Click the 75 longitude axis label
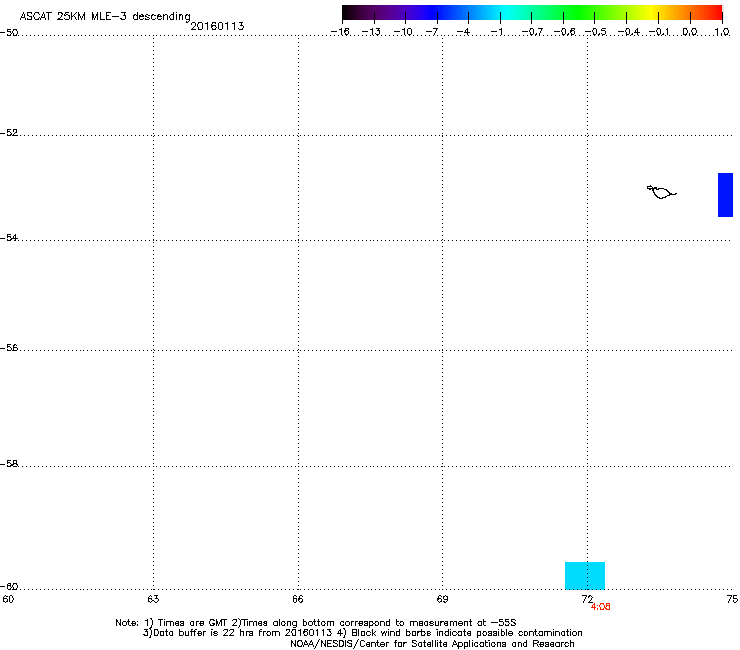The height and width of the screenshot is (650, 740). [x=732, y=599]
